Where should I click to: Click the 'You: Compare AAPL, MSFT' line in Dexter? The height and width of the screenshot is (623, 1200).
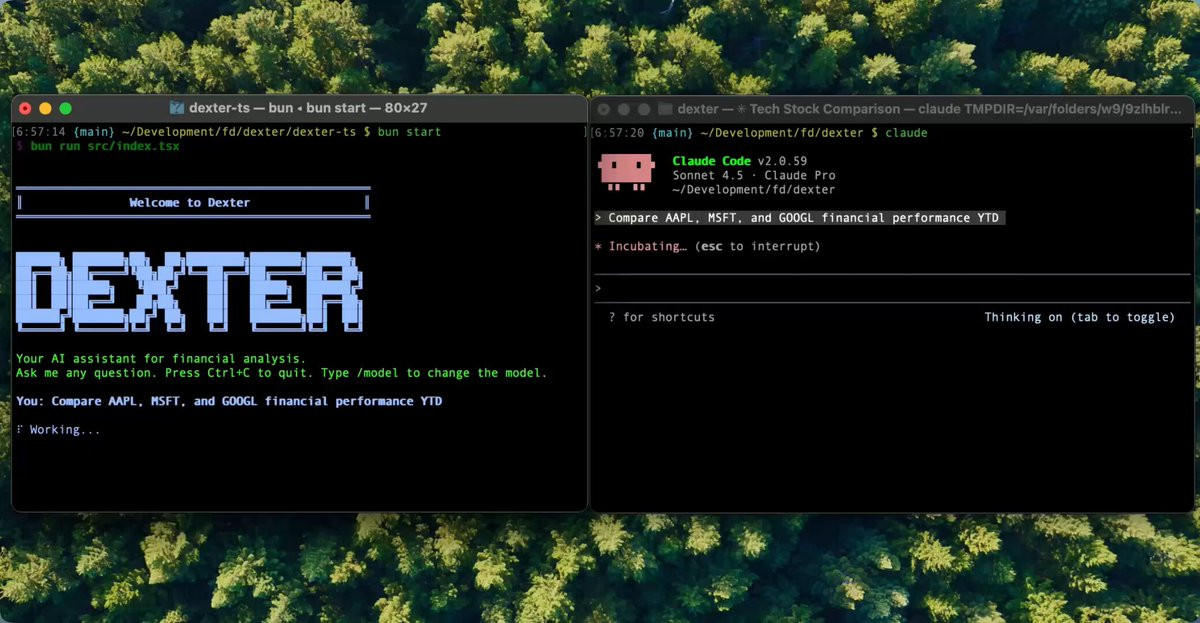click(x=229, y=401)
